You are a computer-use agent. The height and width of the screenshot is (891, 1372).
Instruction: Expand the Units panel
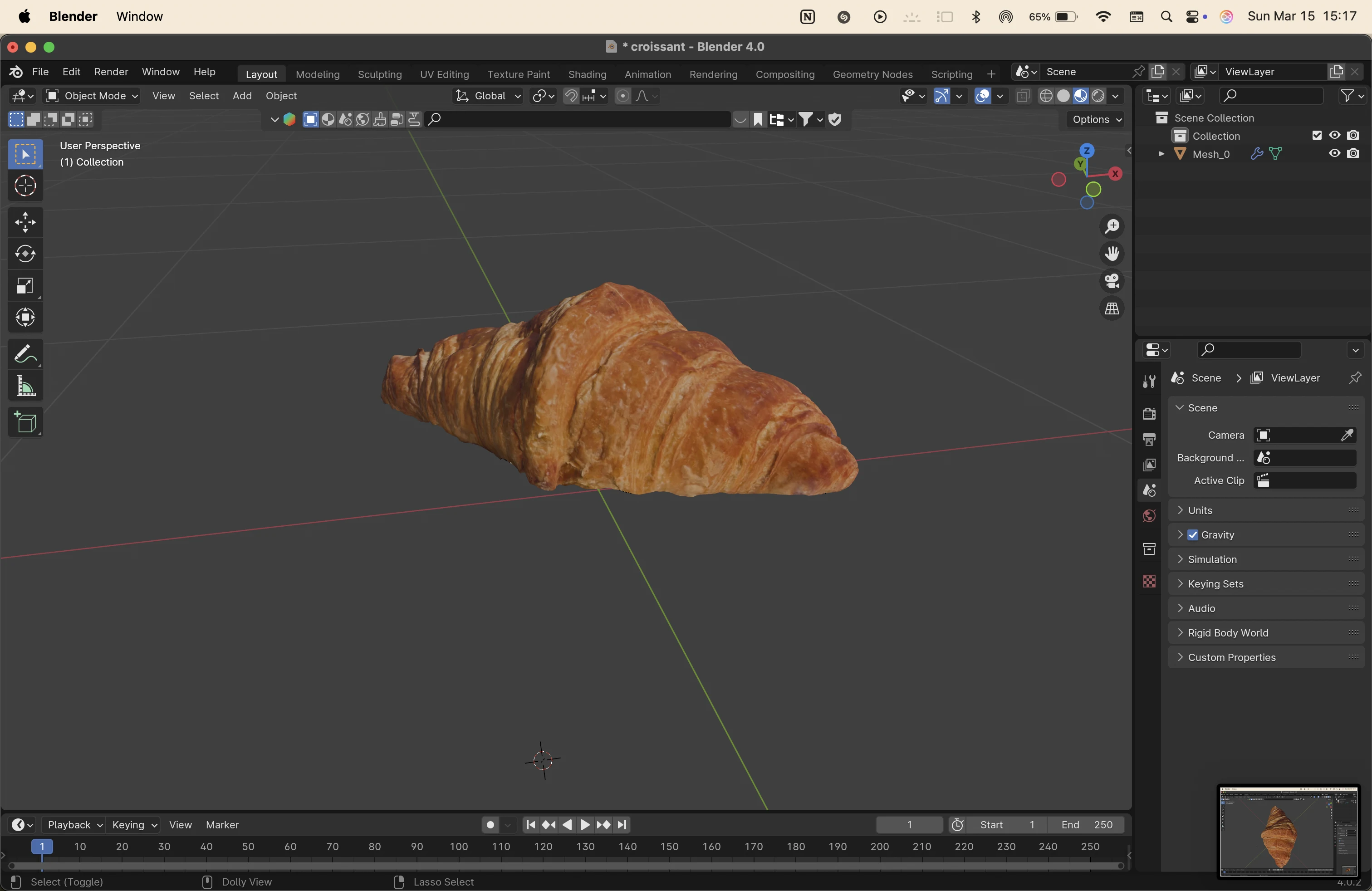1200,510
